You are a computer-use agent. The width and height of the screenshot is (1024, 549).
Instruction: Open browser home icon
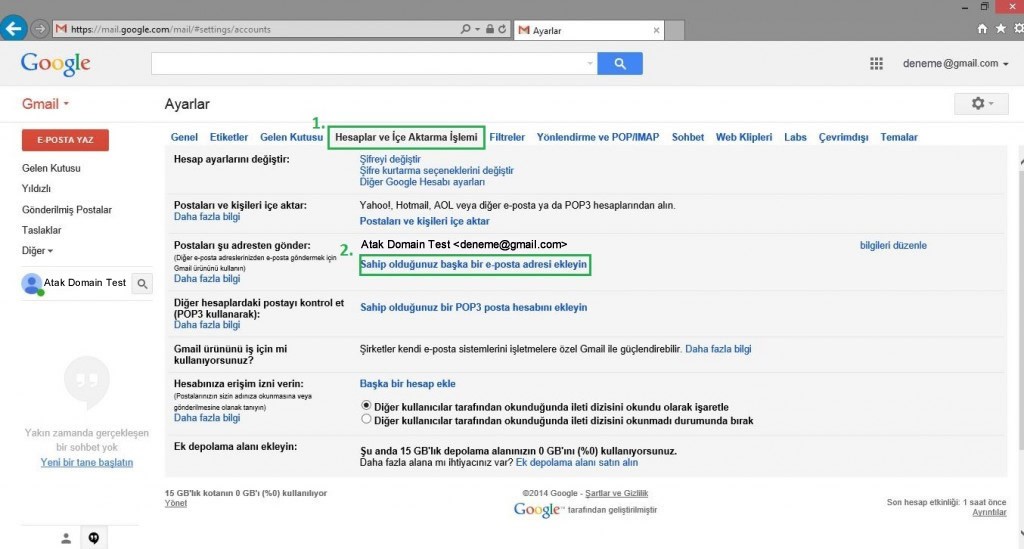pos(982,29)
